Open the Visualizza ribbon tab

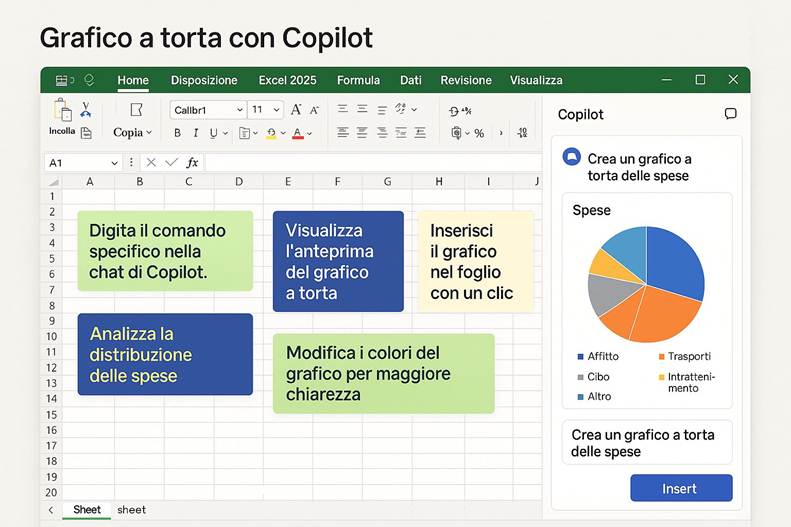pyautogui.click(x=536, y=80)
